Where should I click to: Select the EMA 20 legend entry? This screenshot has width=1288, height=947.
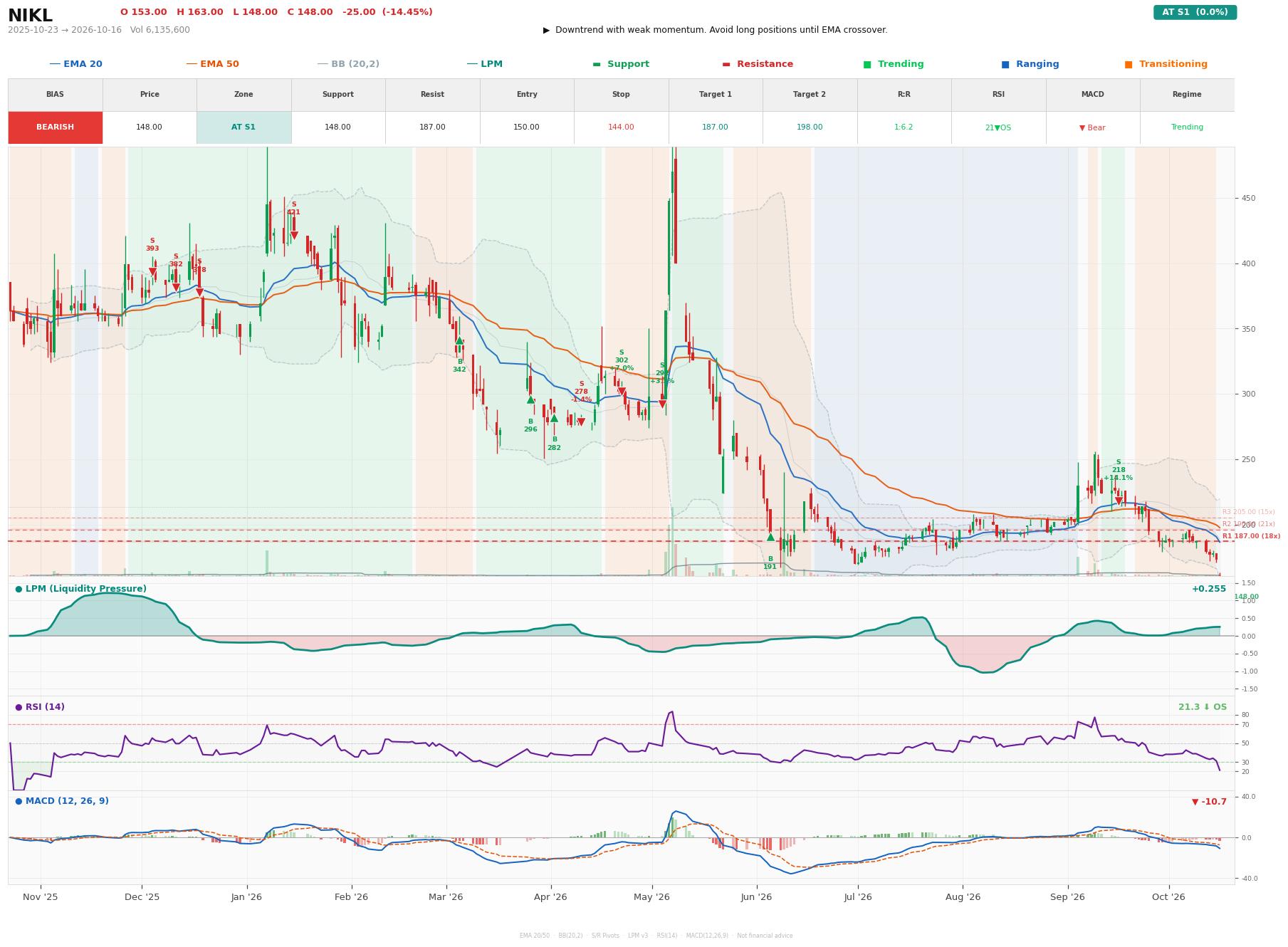click(75, 64)
